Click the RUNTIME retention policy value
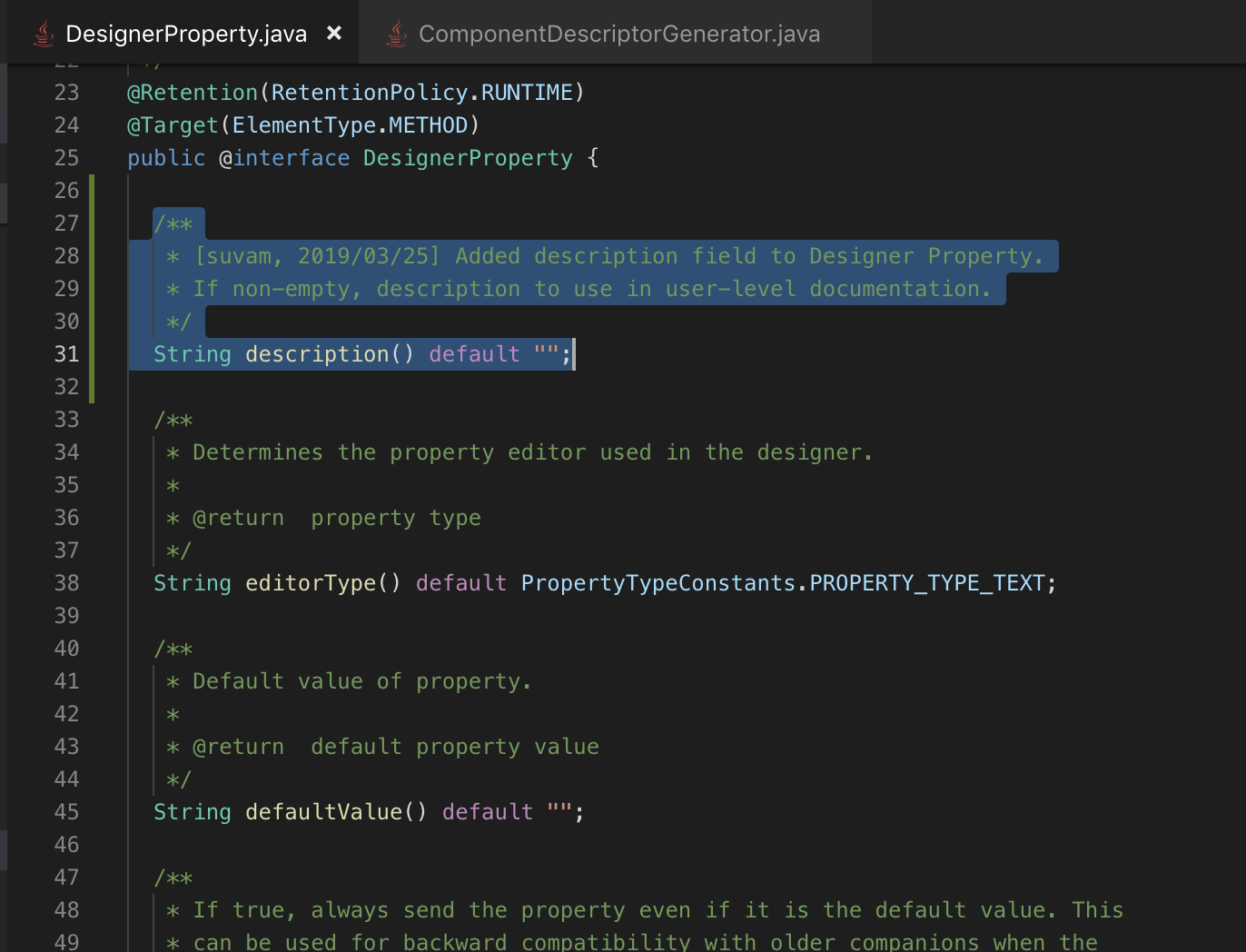This screenshot has height=952, width=1246. coord(524,92)
